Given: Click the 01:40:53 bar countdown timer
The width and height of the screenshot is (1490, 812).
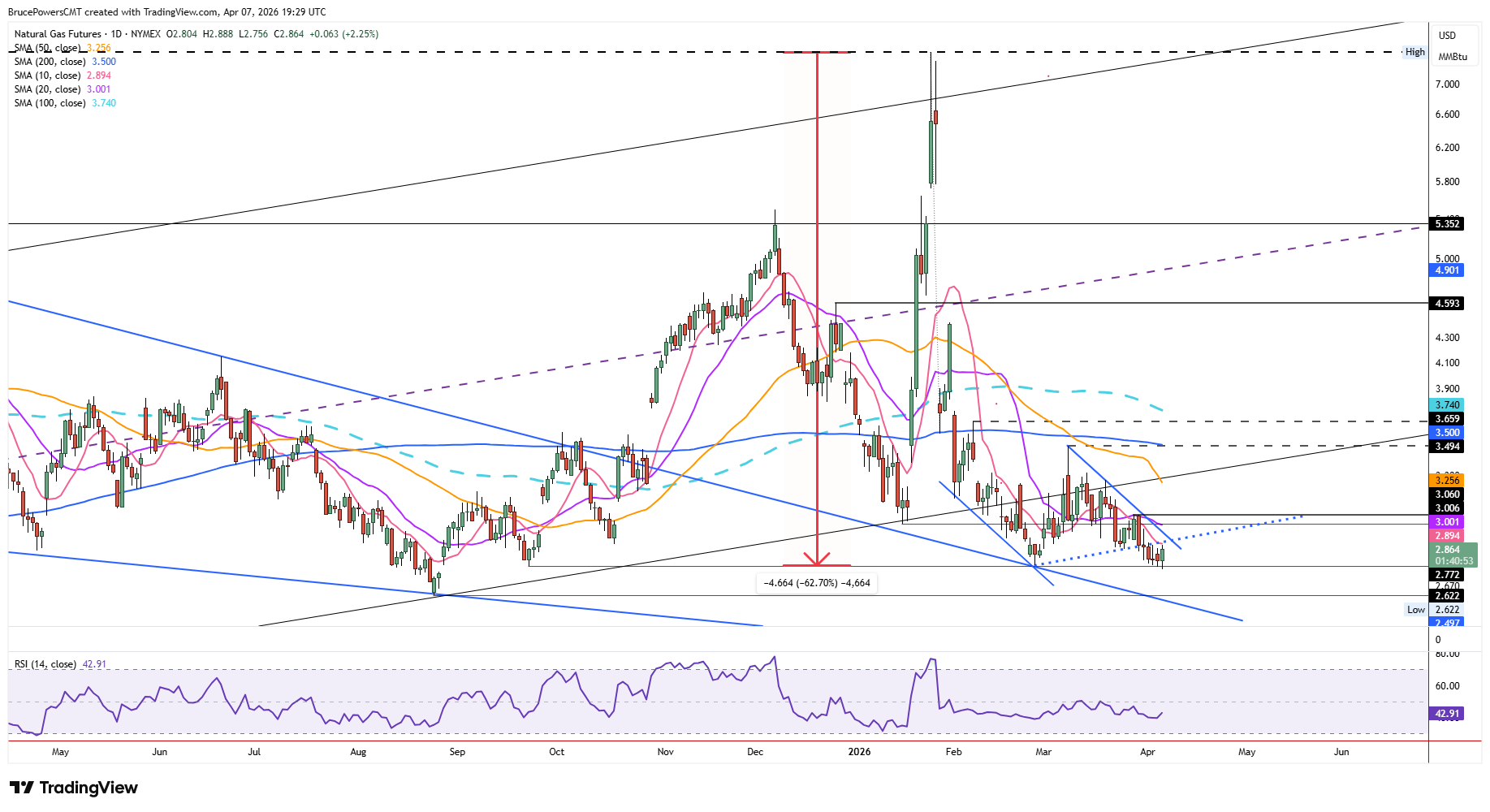Looking at the screenshot, I should point(1453,561).
